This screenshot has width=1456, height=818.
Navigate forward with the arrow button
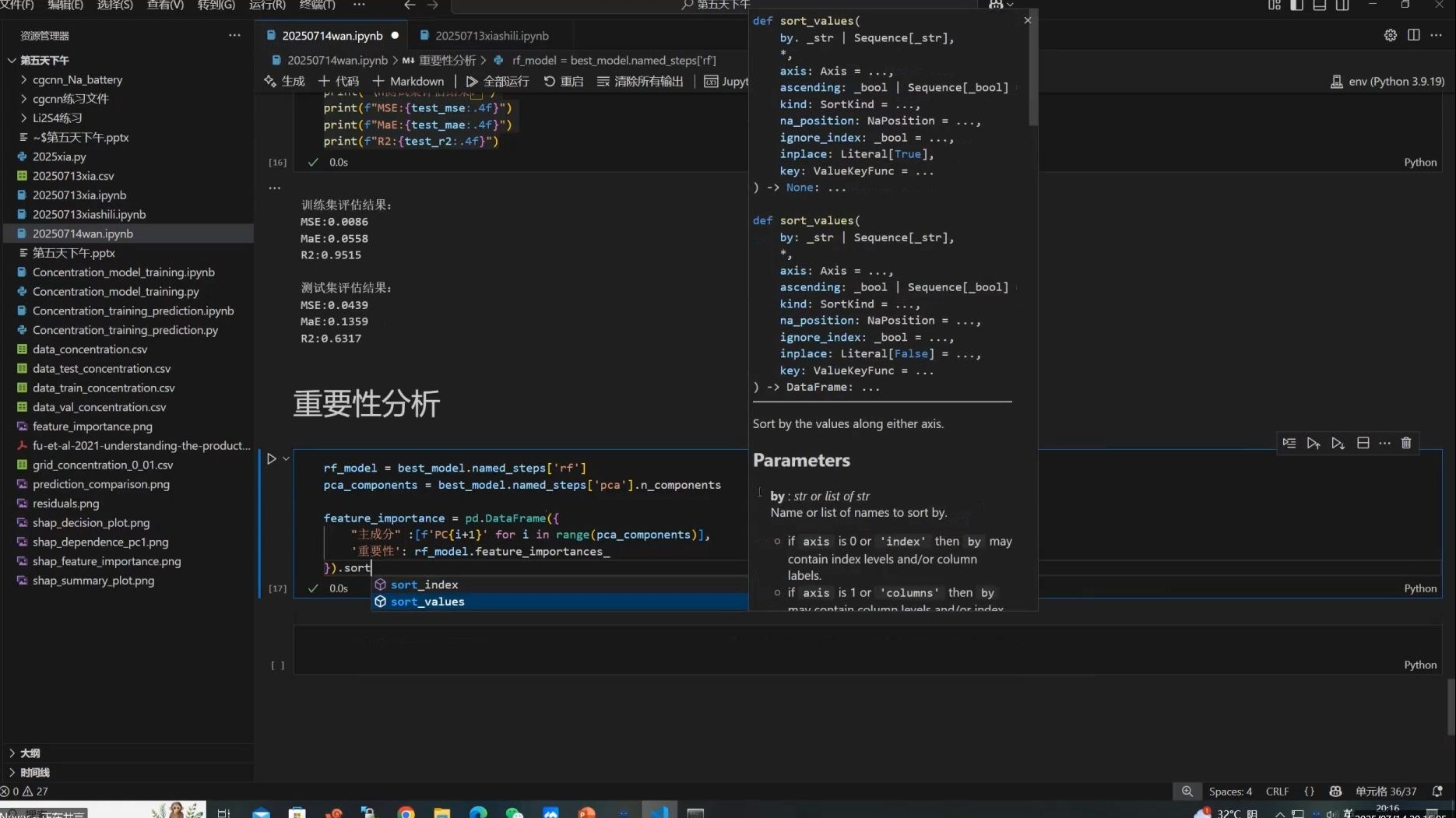tap(433, 5)
